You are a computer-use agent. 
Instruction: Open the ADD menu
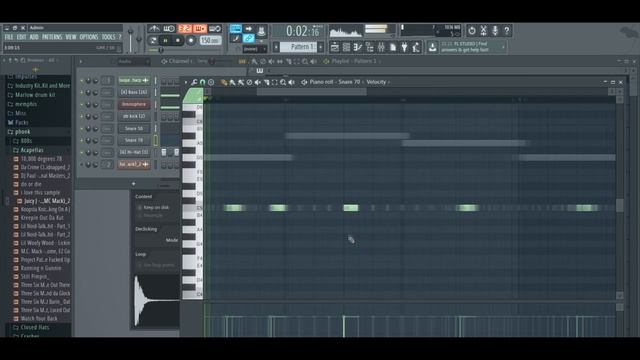[x=34, y=37]
